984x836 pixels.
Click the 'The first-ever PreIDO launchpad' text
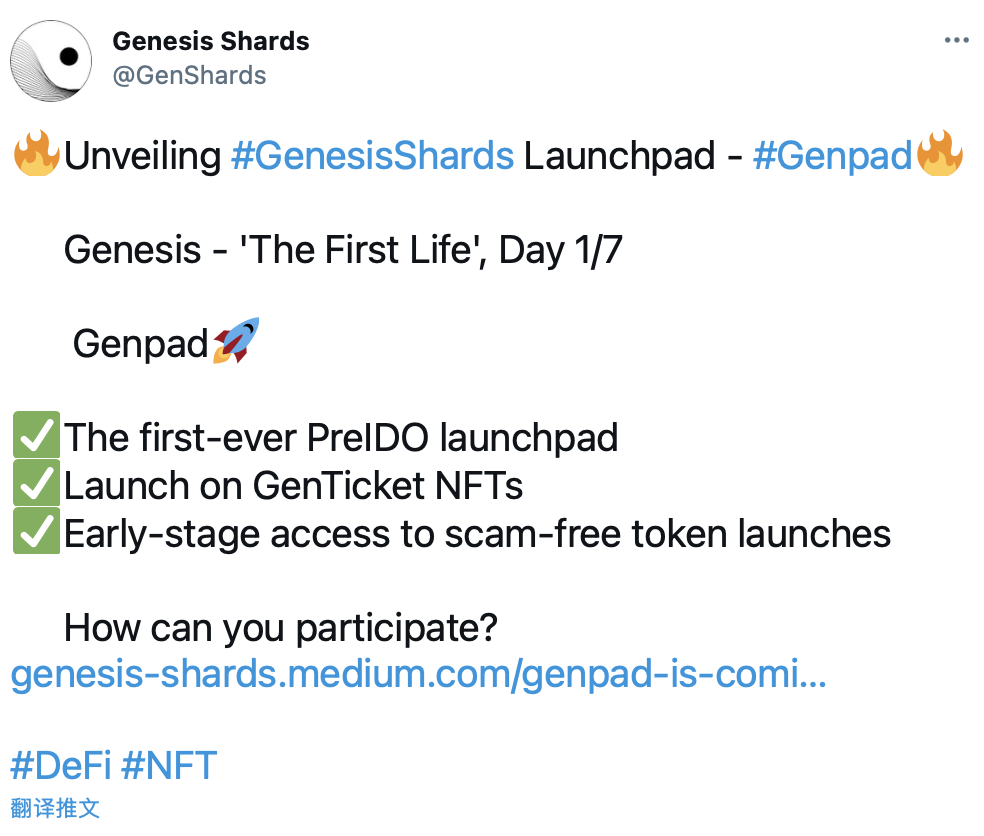click(341, 437)
